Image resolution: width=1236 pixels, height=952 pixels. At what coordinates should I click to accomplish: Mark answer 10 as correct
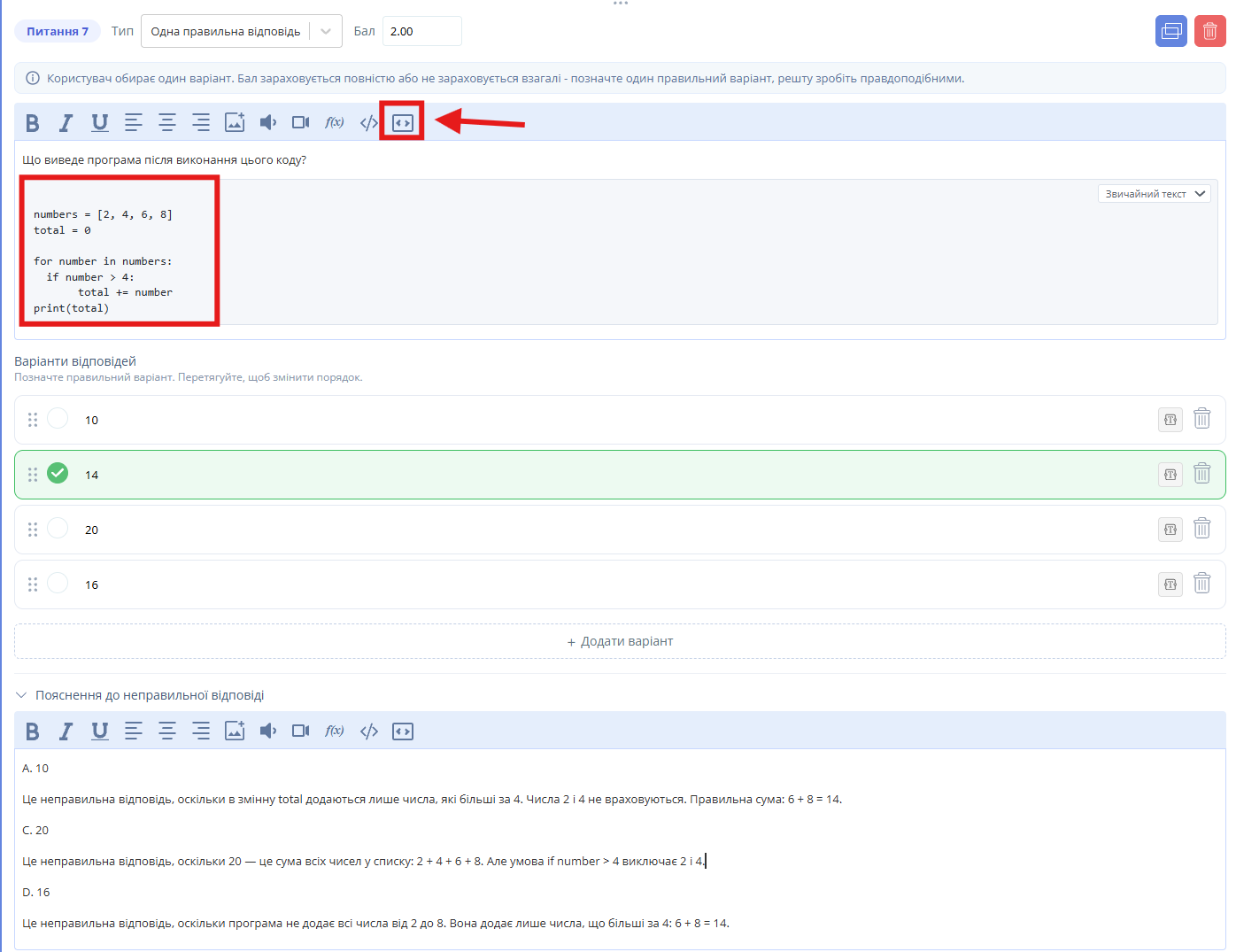[x=58, y=418]
